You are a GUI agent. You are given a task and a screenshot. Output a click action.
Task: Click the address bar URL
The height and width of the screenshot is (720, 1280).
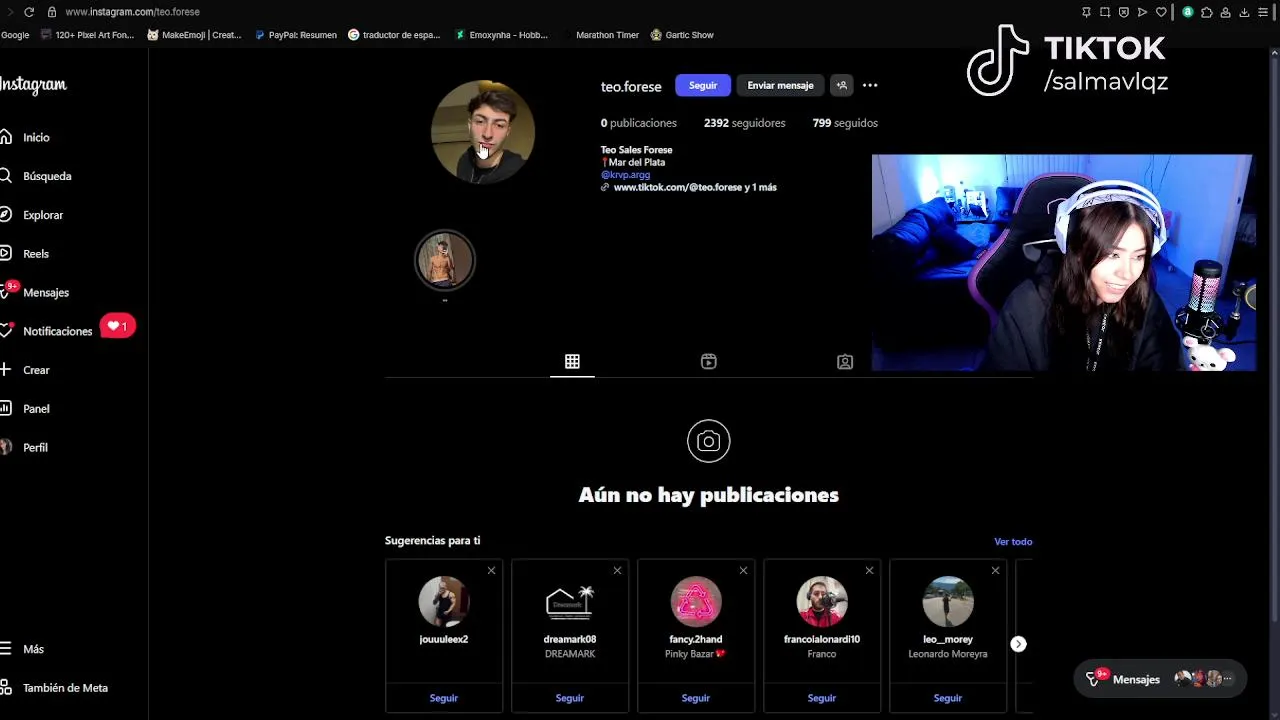pos(132,12)
